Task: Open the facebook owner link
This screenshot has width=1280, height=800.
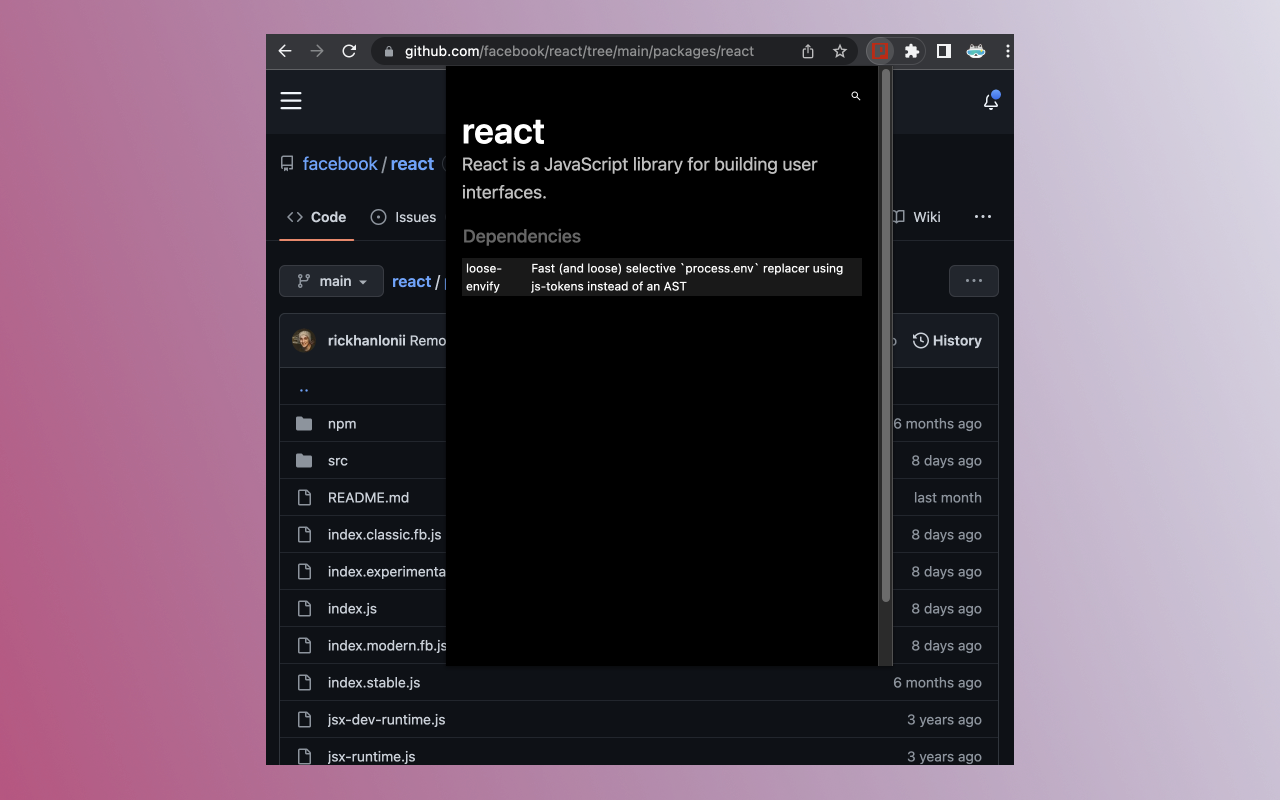Action: [x=340, y=164]
